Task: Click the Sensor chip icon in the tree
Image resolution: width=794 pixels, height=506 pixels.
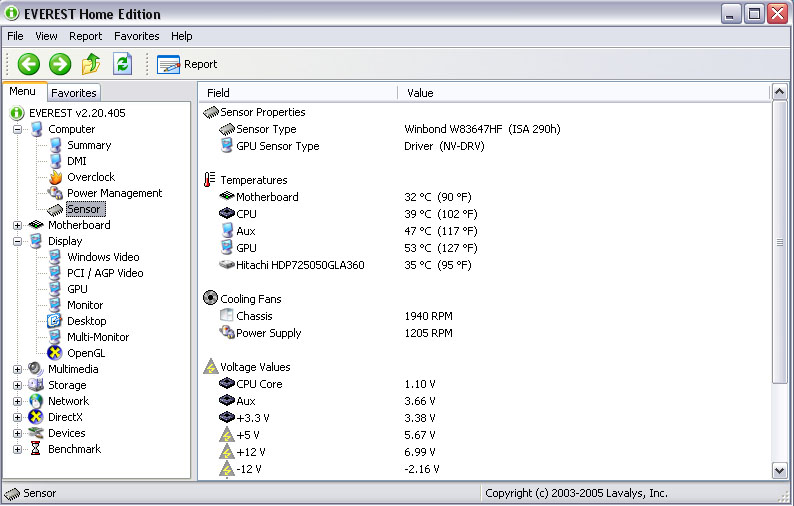Action: point(55,210)
